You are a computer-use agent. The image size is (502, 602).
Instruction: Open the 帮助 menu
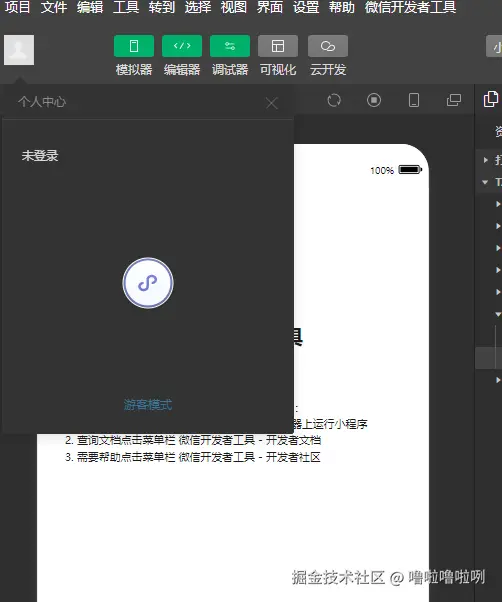tap(342, 7)
